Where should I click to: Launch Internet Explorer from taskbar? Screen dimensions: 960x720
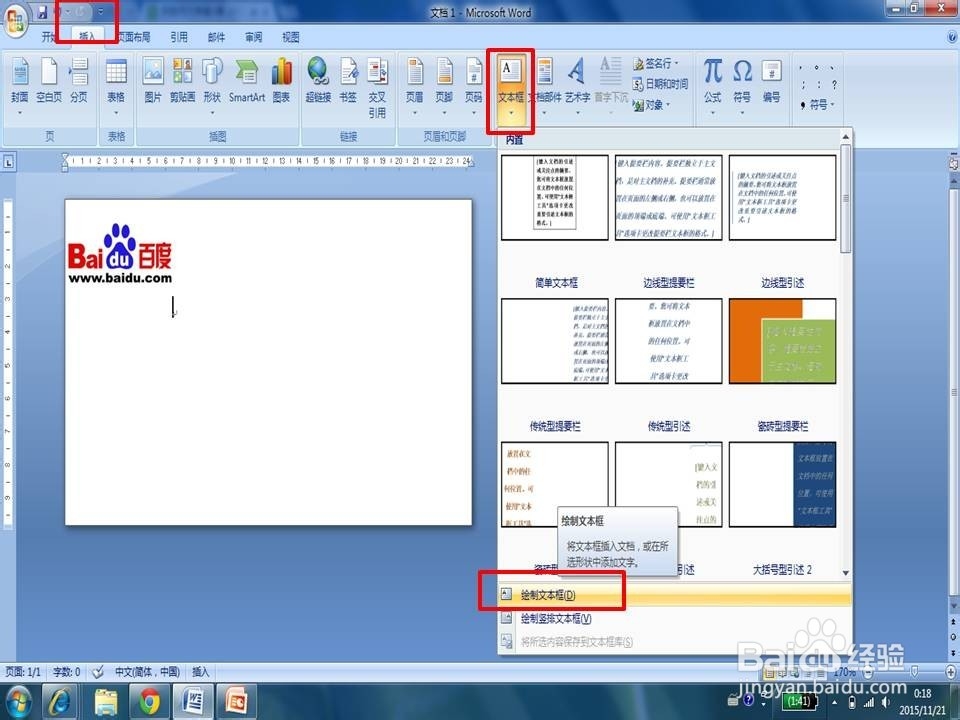(59, 702)
